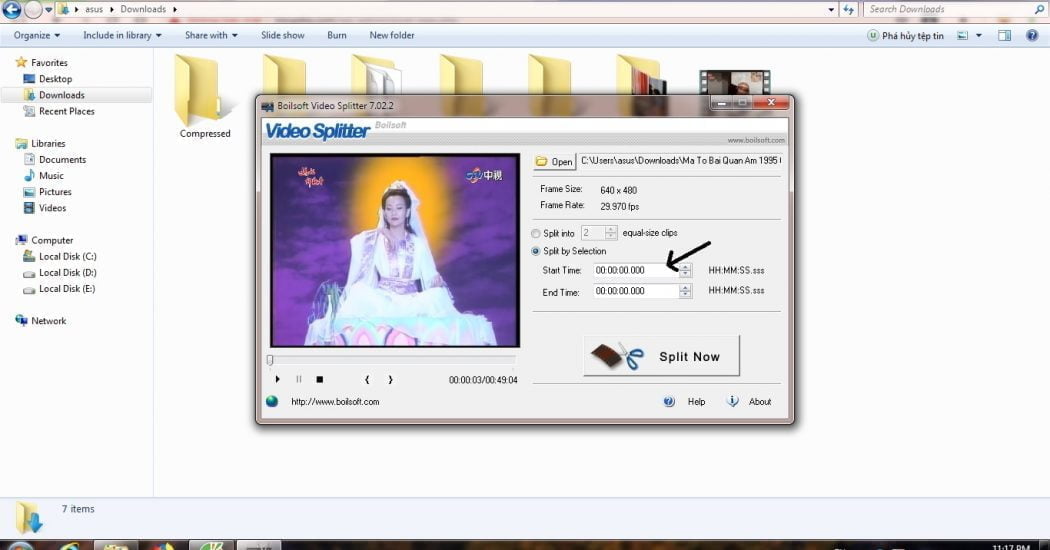The height and width of the screenshot is (550, 1050).
Task: Open the Music library
Action: (x=51, y=176)
